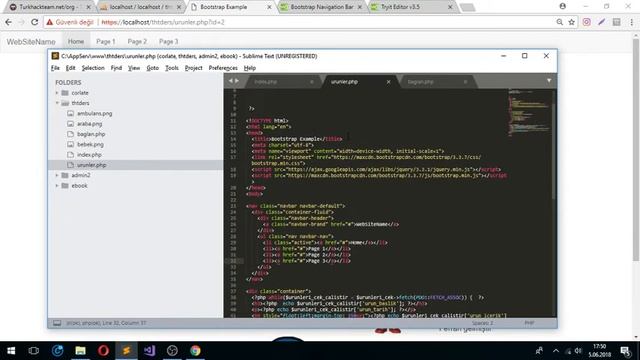Open the Help menu

click(x=250, y=68)
